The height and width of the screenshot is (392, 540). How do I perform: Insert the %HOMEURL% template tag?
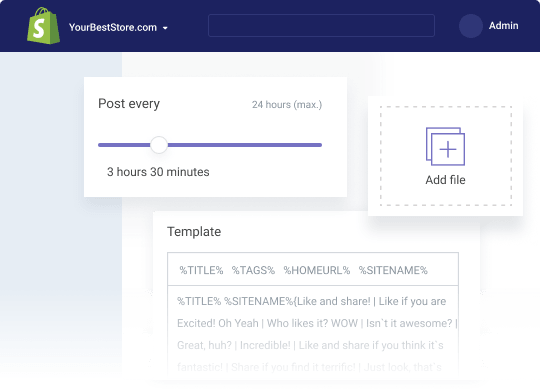coord(317,270)
